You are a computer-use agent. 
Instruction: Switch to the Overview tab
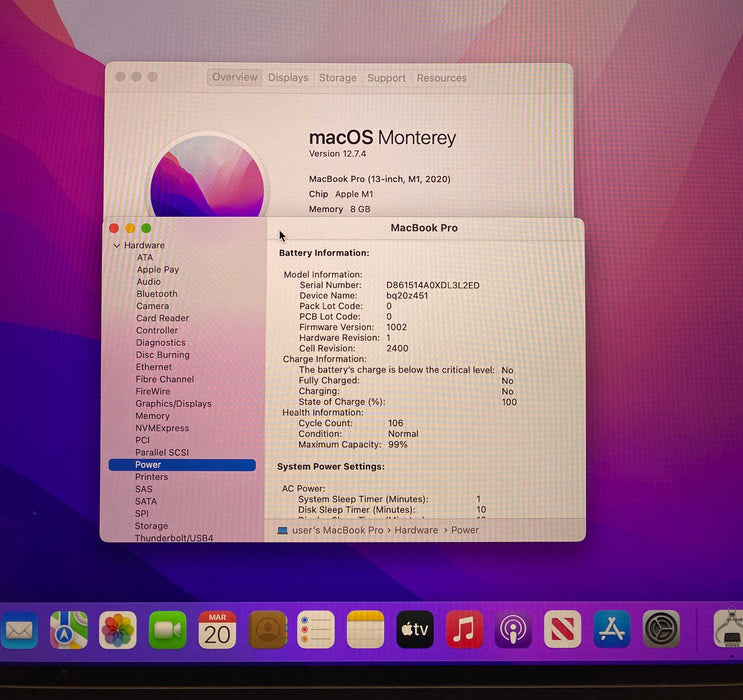(235, 77)
